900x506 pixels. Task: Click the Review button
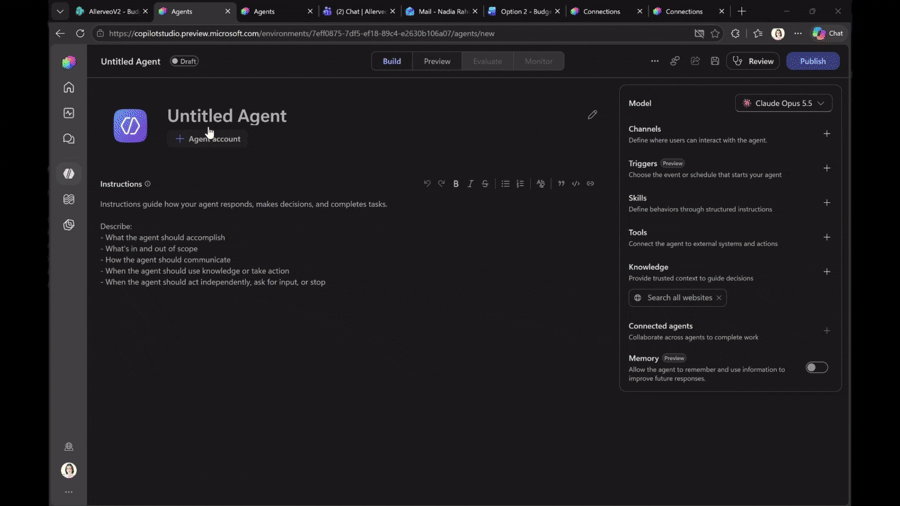(753, 61)
